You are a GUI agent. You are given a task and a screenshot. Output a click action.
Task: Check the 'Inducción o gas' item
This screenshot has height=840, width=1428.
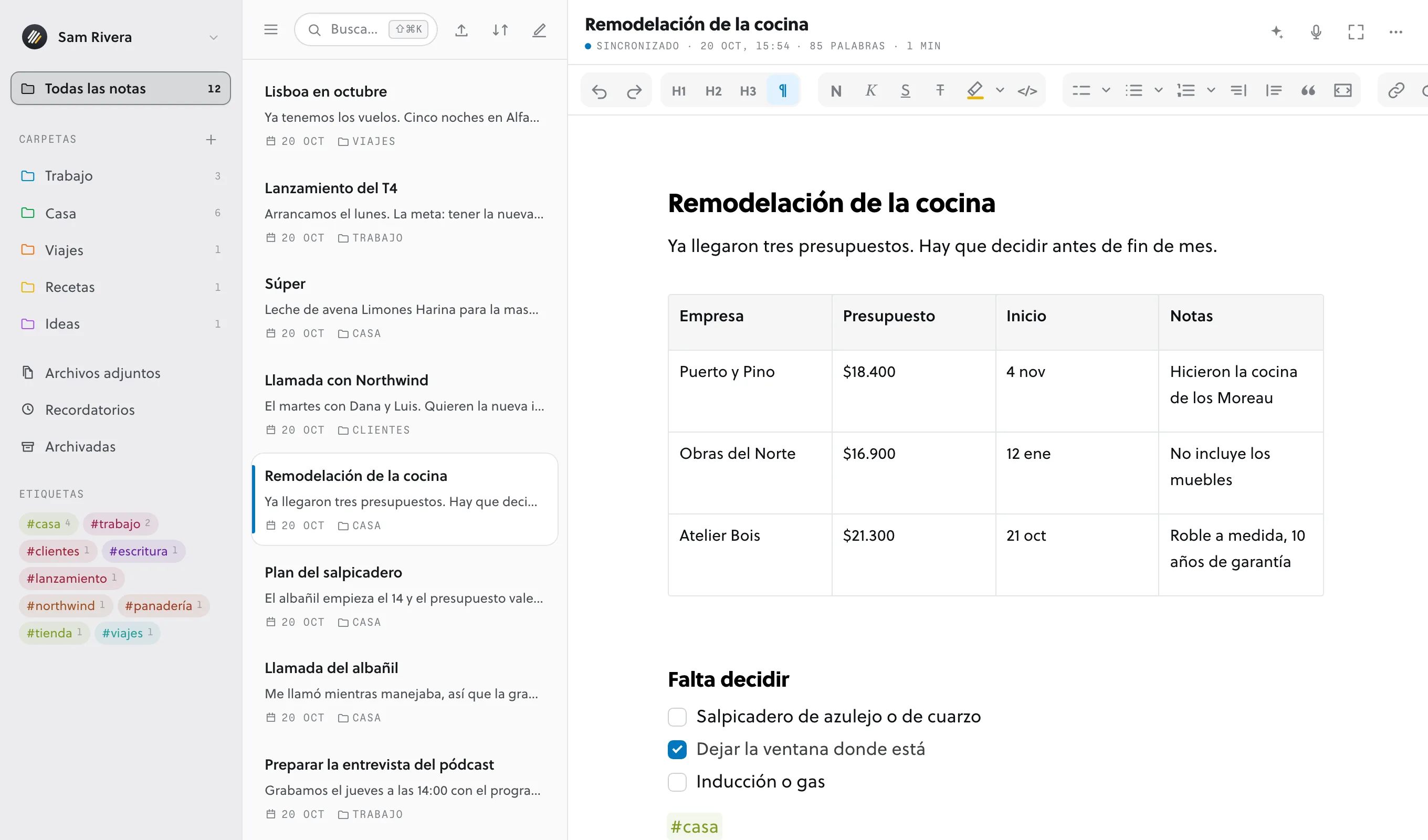click(677, 782)
